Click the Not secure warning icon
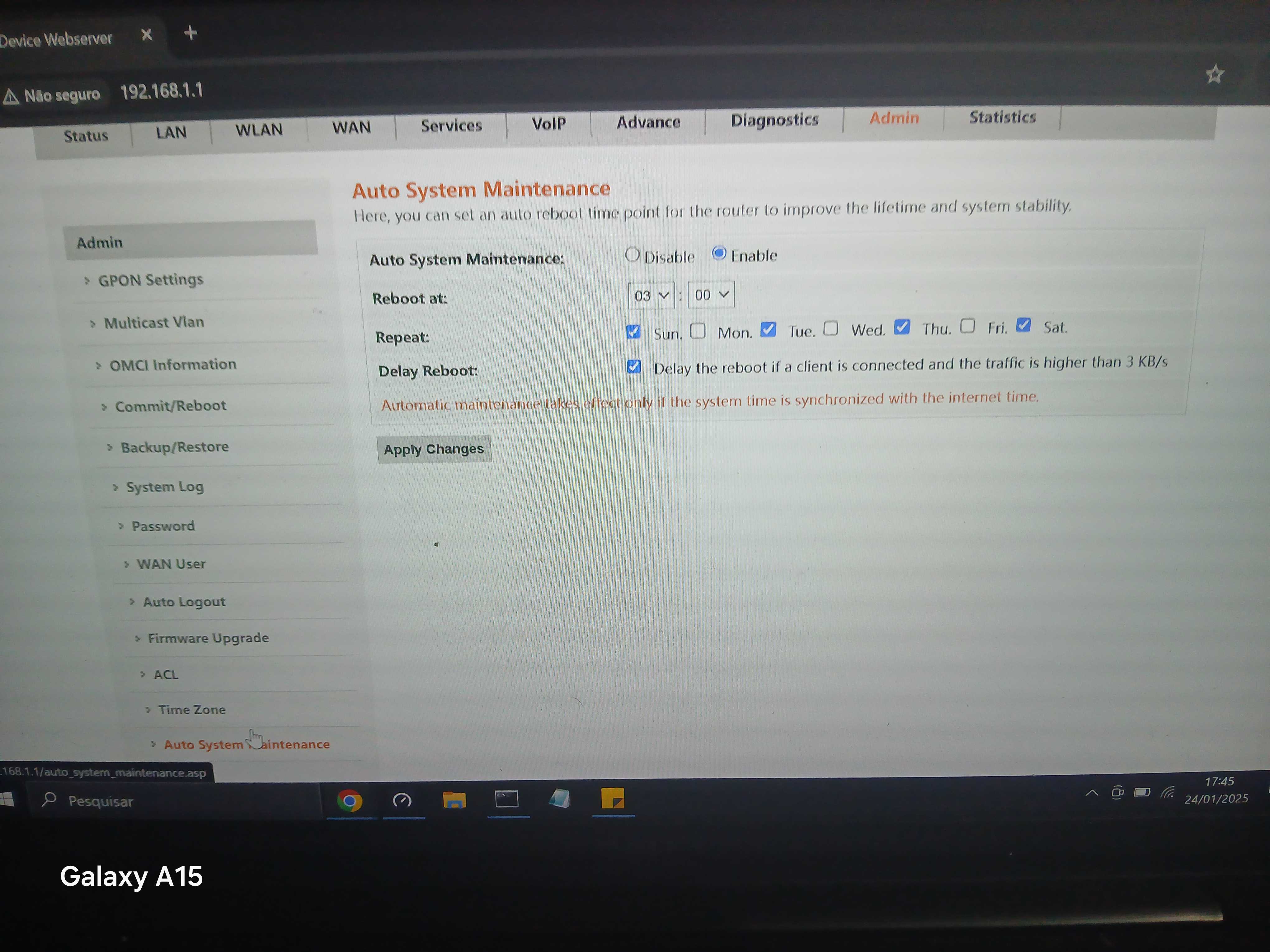 pos(12,96)
